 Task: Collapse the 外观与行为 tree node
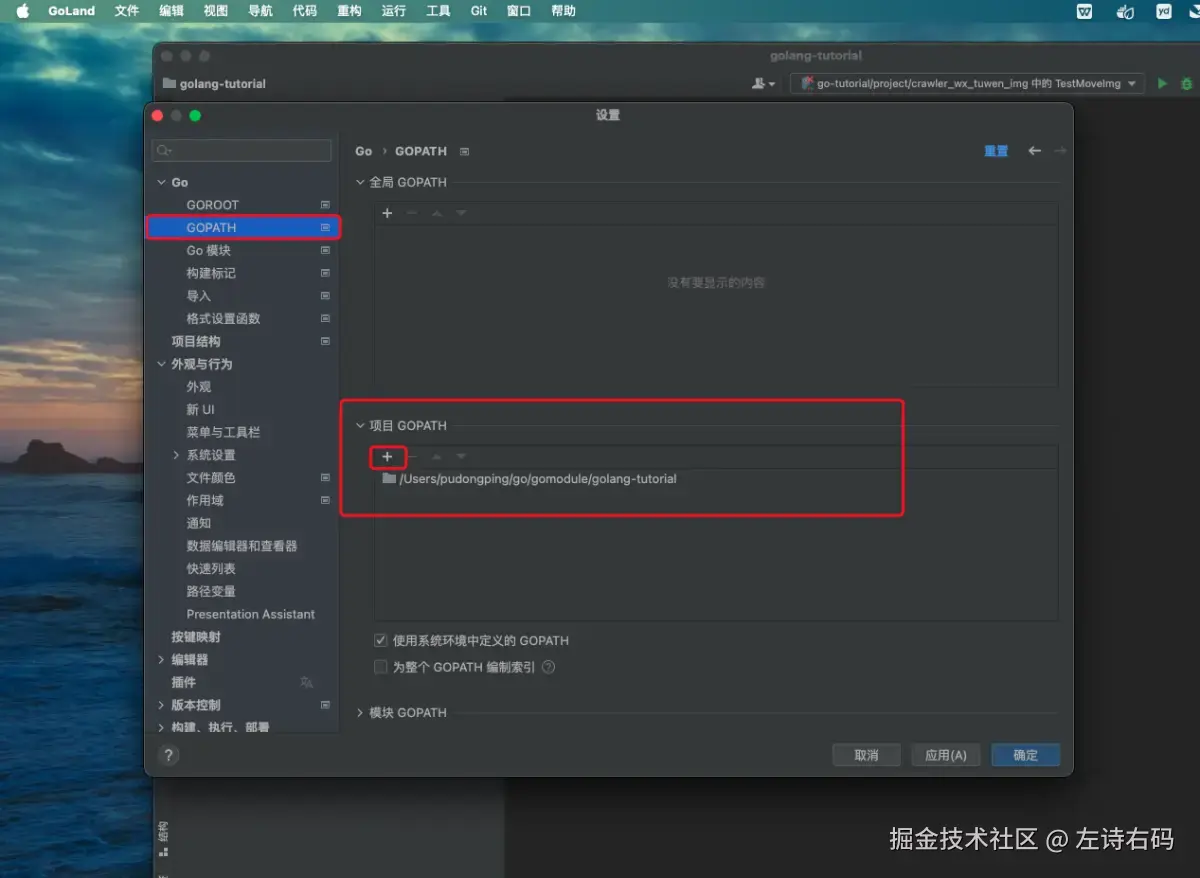pos(162,364)
